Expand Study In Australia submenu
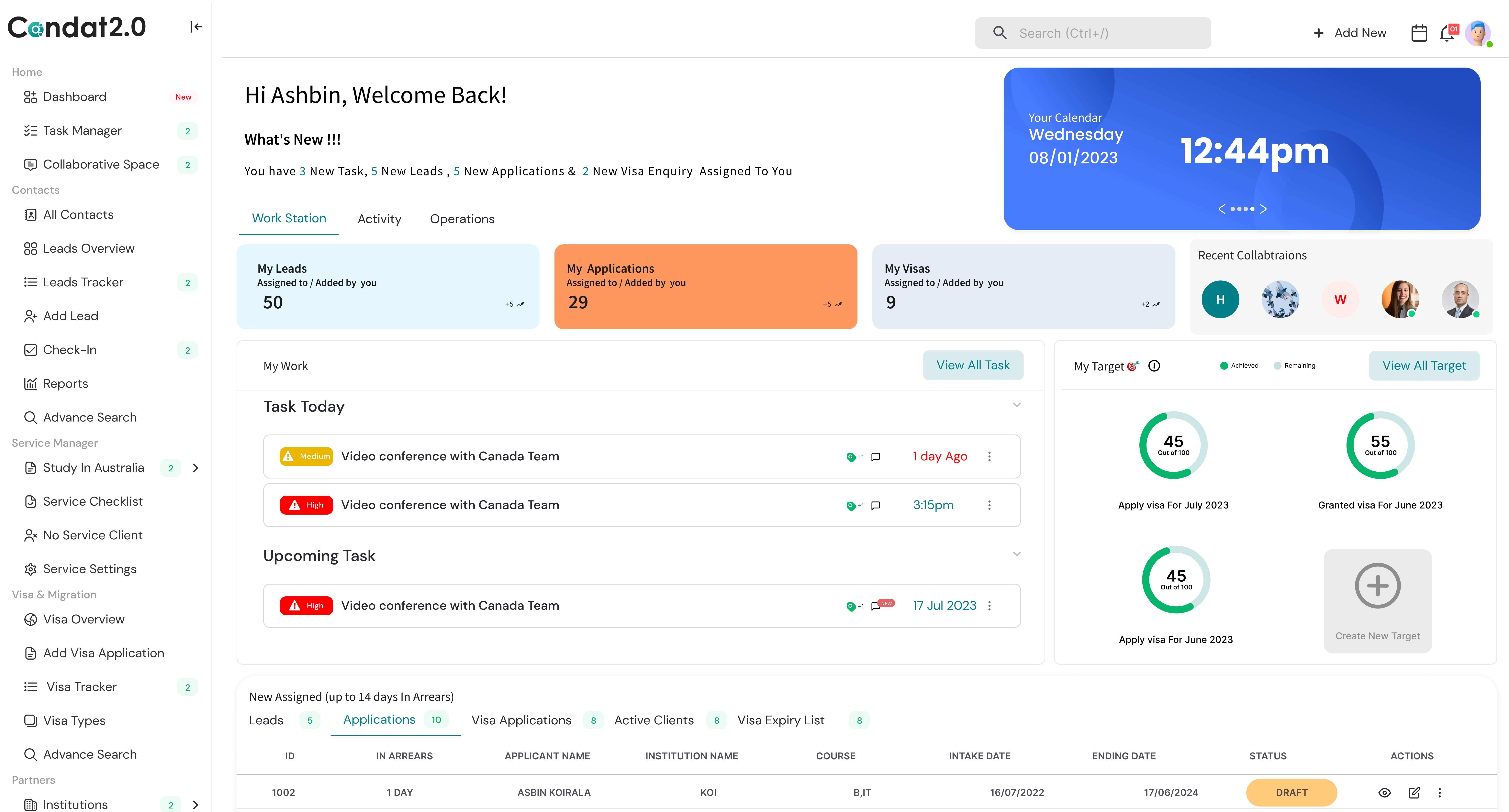The width and height of the screenshot is (1509, 812). [x=196, y=468]
